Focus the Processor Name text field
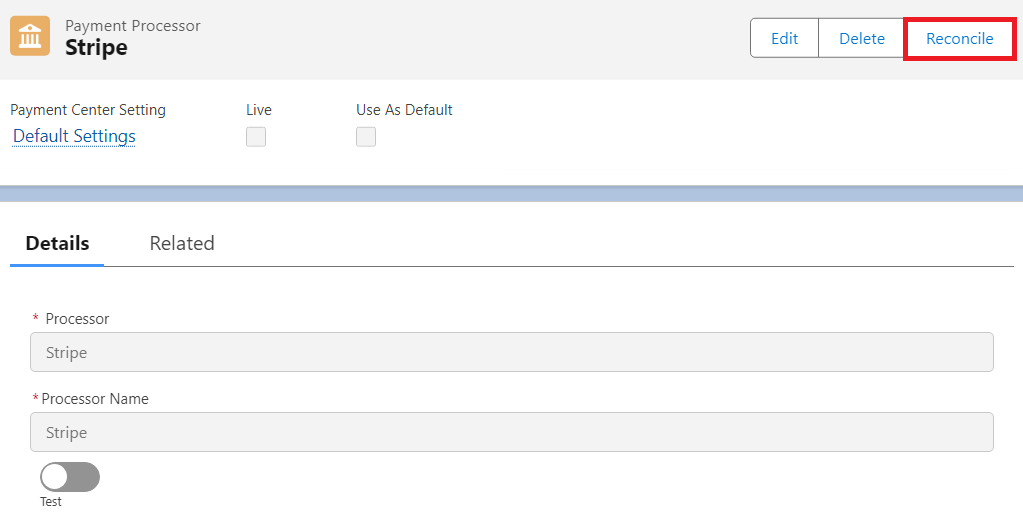 click(512, 433)
